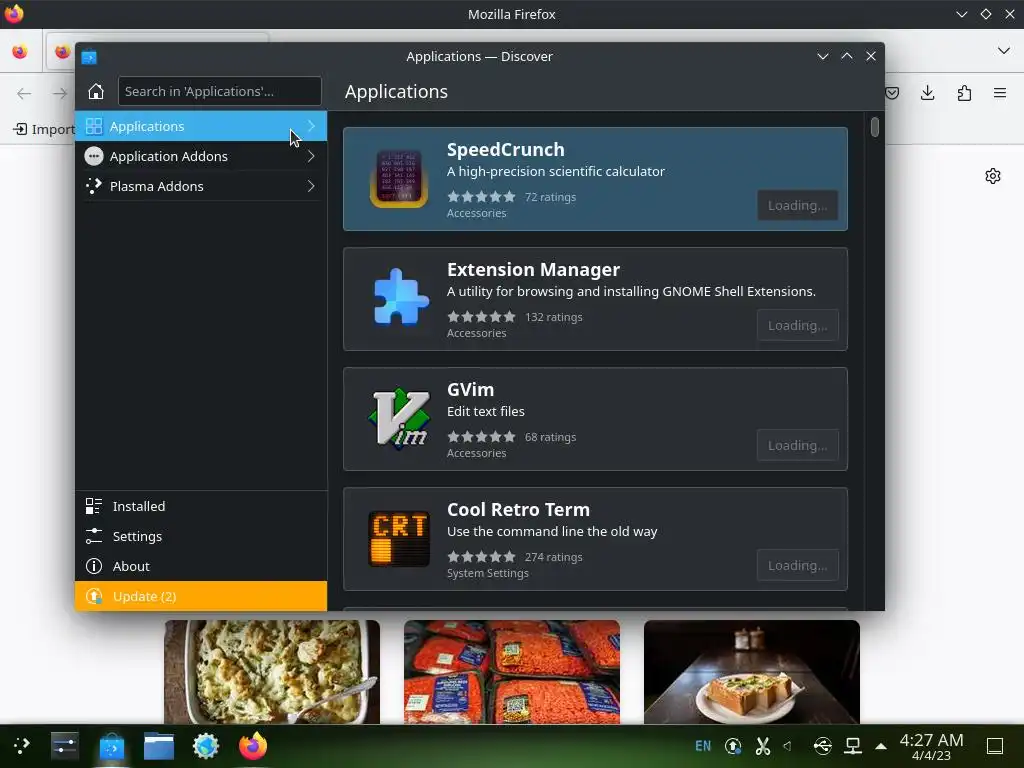This screenshot has height=768, width=1024.
Task: Click the '72 ratings' text
Action: click(x=551, y=197)
